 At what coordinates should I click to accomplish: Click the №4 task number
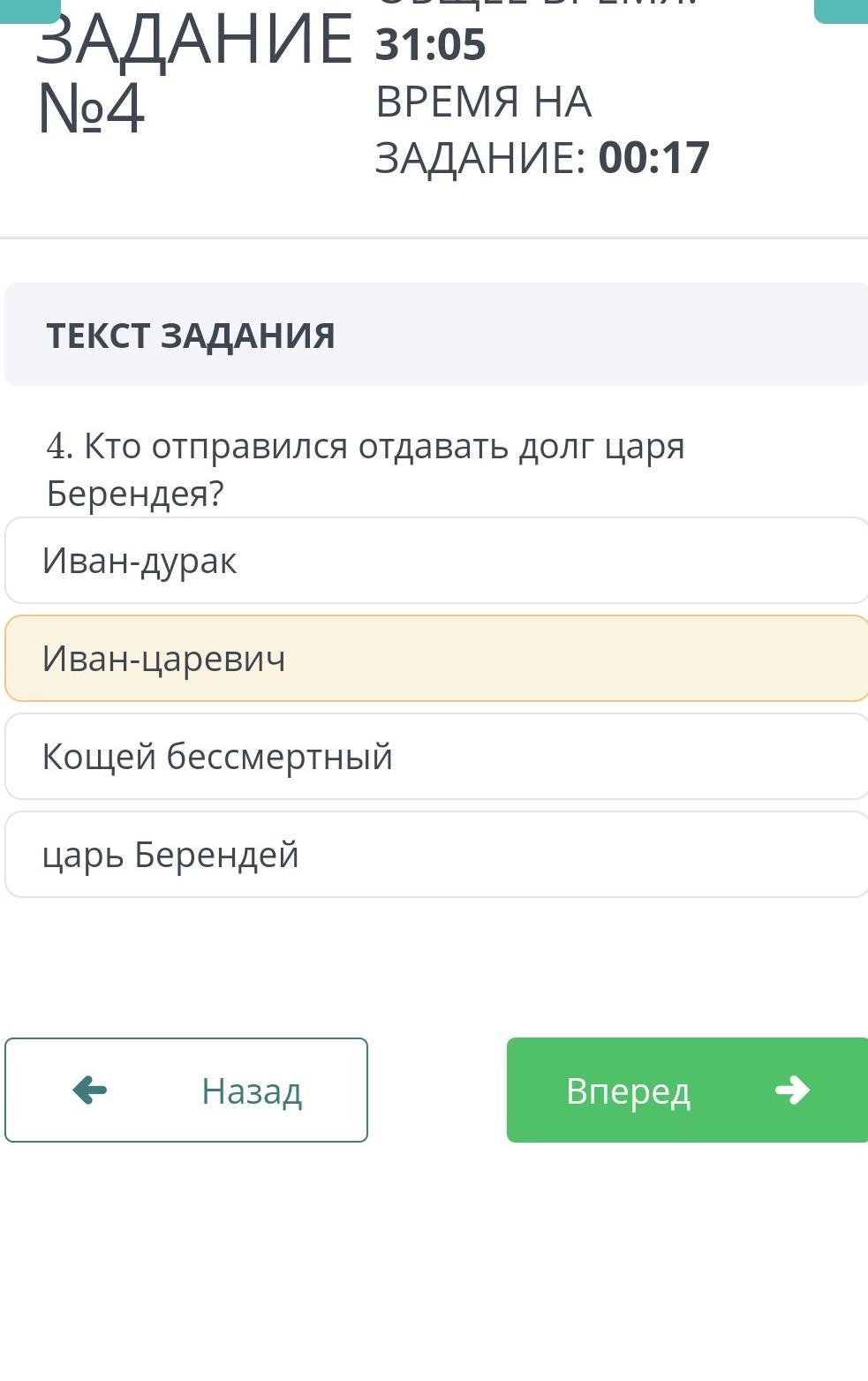click(90, 109)
